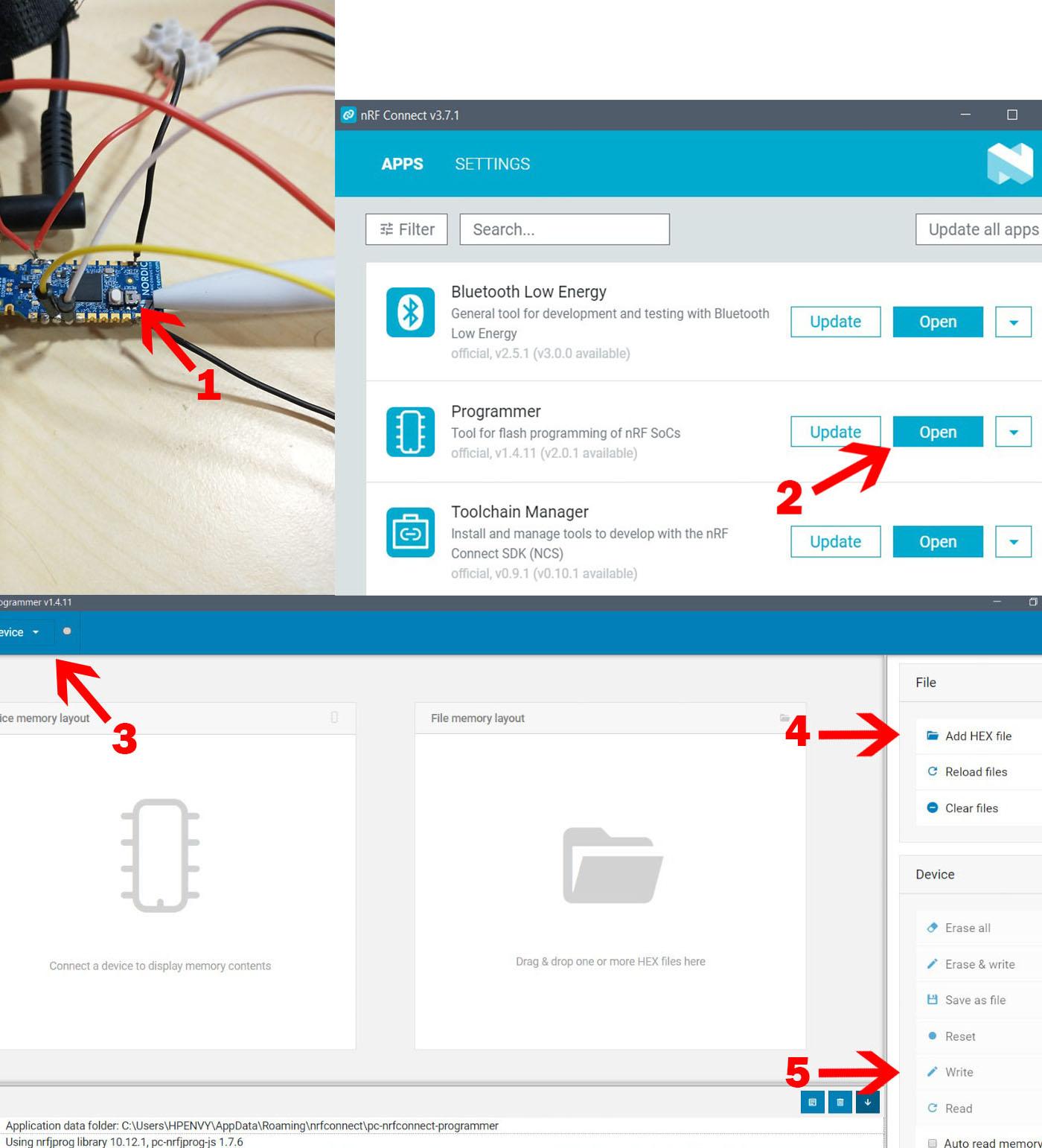Expand the Bluetooth Low Energy options arrow
This screenshot has width=1042, height=1148.
pyautogui.click(x=1013, y=322)
